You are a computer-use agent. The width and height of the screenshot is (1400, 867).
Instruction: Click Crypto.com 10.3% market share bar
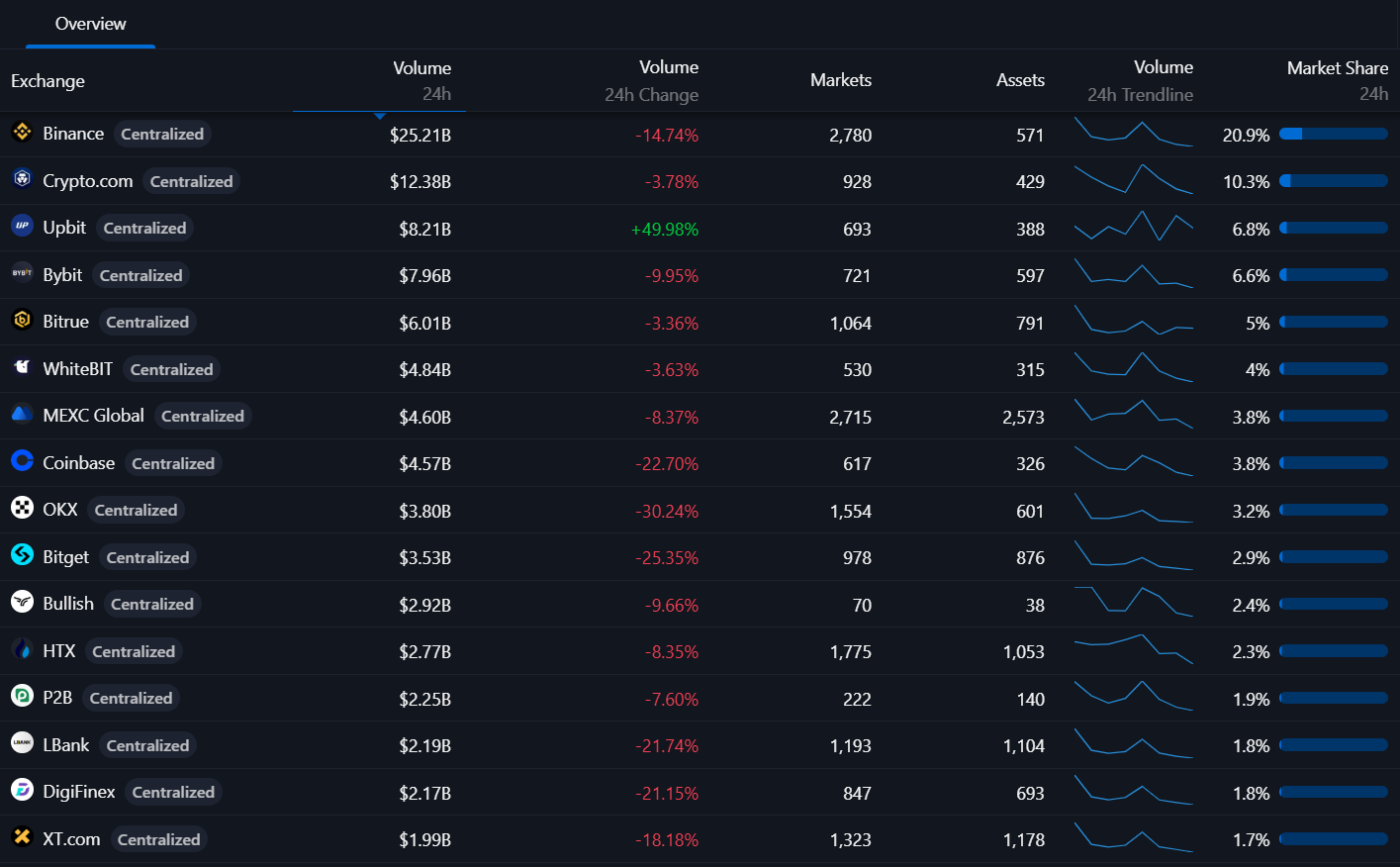pyautogui.click(x=1334, y=181)
